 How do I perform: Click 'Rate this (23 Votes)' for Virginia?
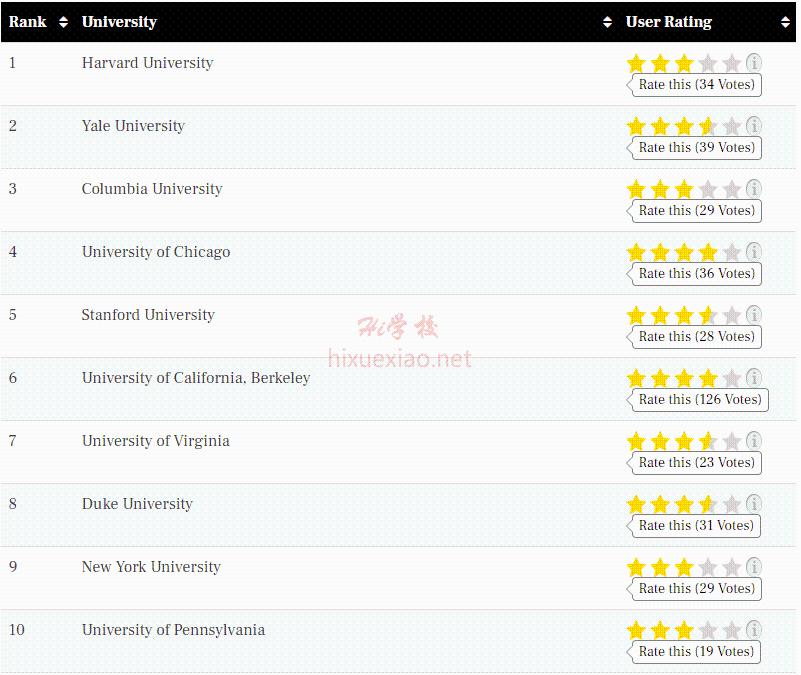coord(696,462)
